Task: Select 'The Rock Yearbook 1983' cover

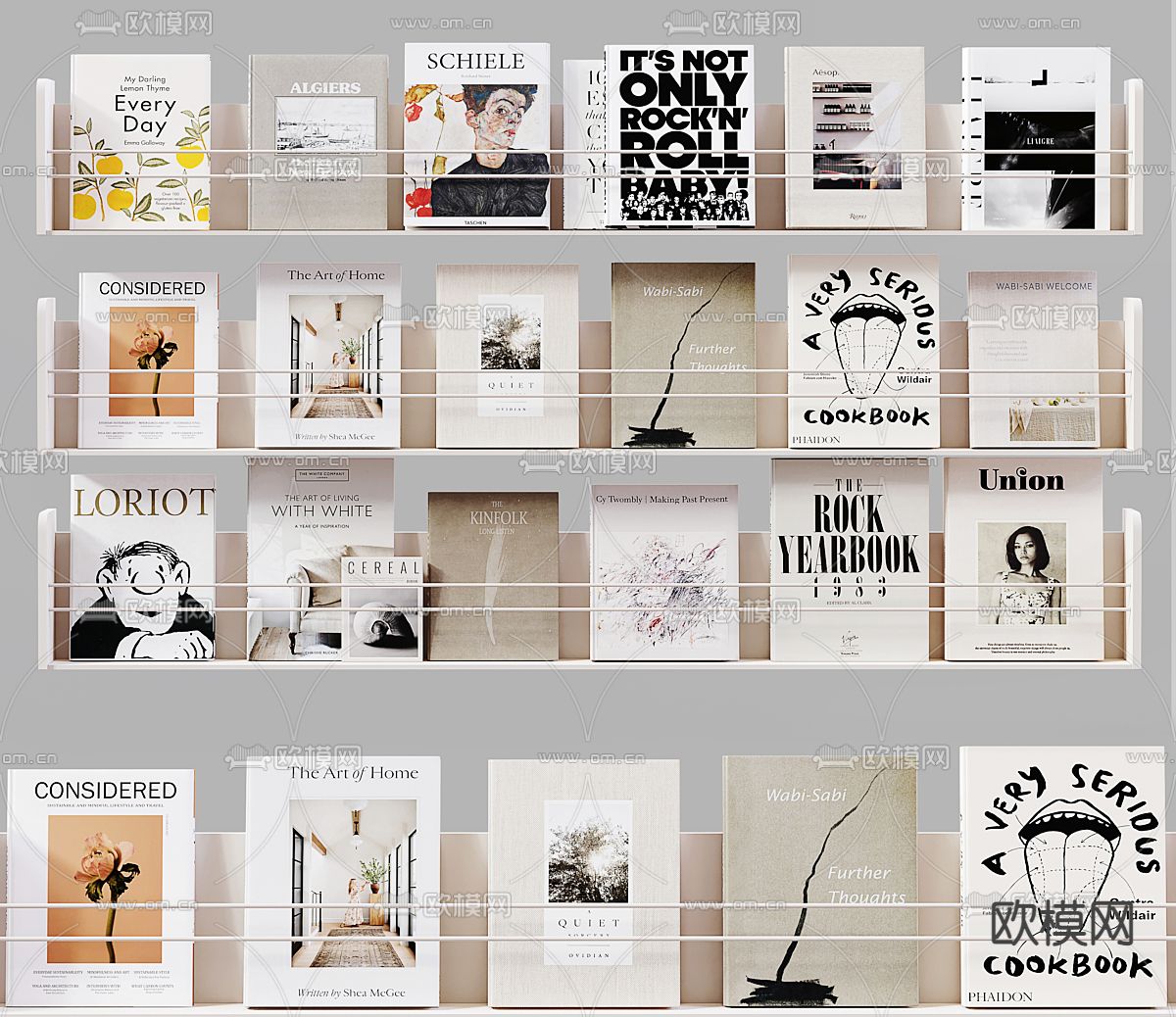Action: coord(849,560)
